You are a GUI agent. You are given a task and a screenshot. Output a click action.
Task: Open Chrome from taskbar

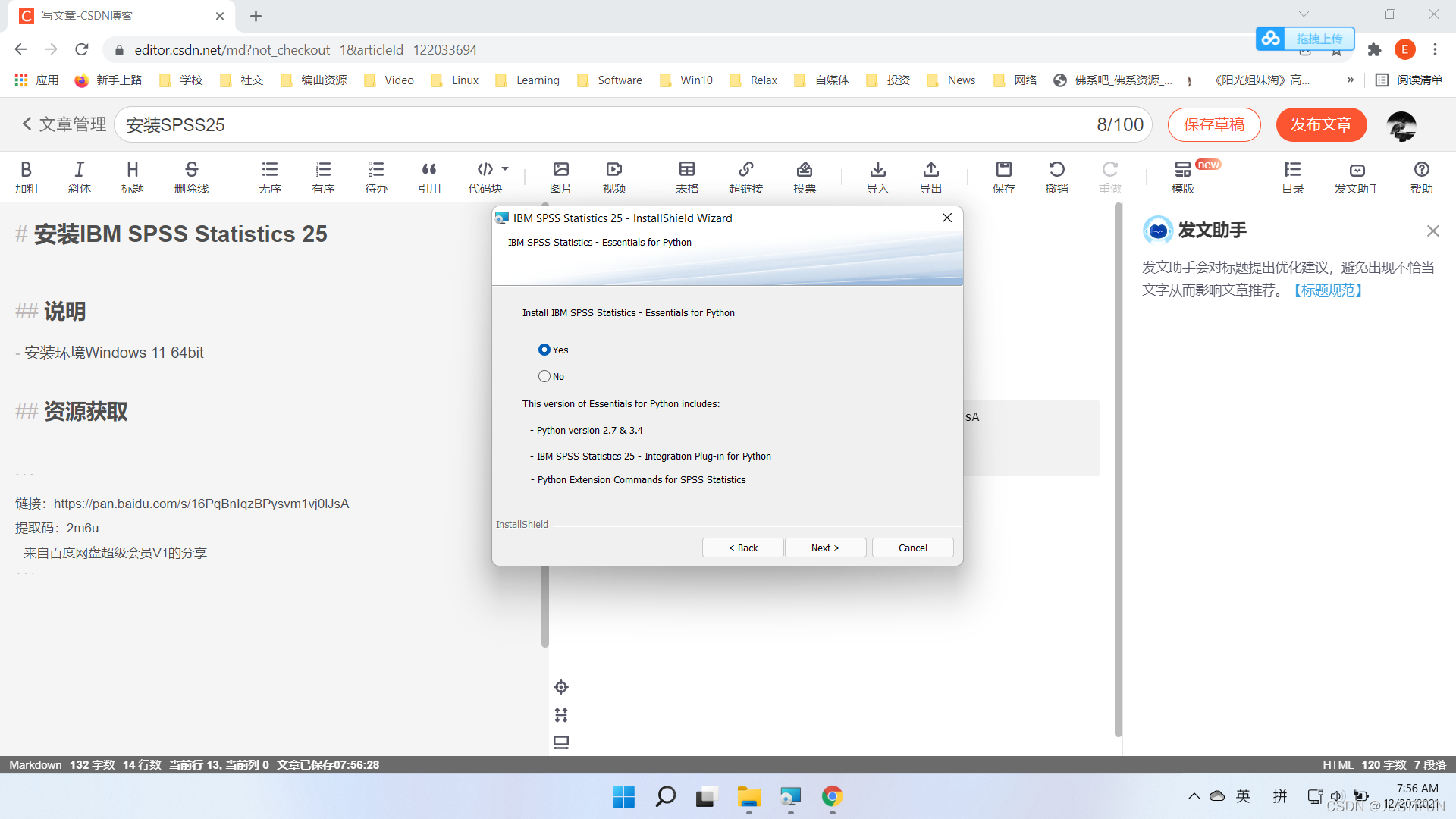pos(832,796)
